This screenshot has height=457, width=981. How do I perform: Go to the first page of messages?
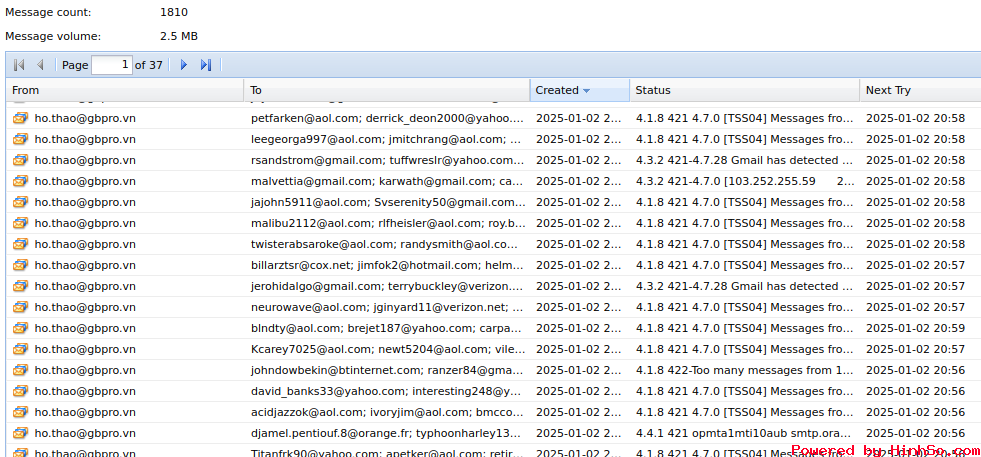(19, 65)
